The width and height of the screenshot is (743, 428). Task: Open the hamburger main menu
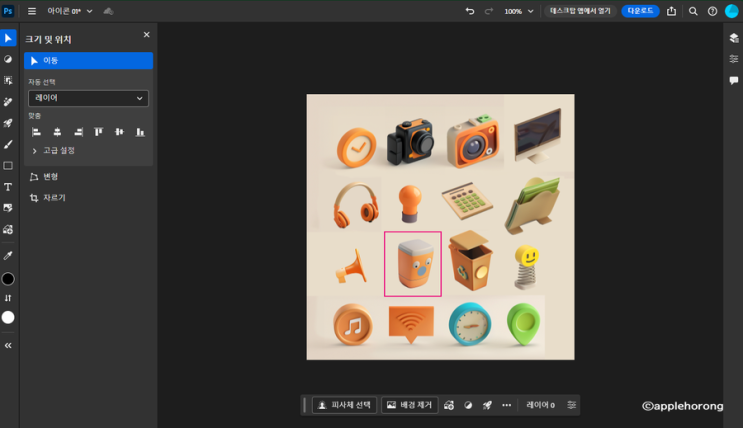(x=32, y=11)
